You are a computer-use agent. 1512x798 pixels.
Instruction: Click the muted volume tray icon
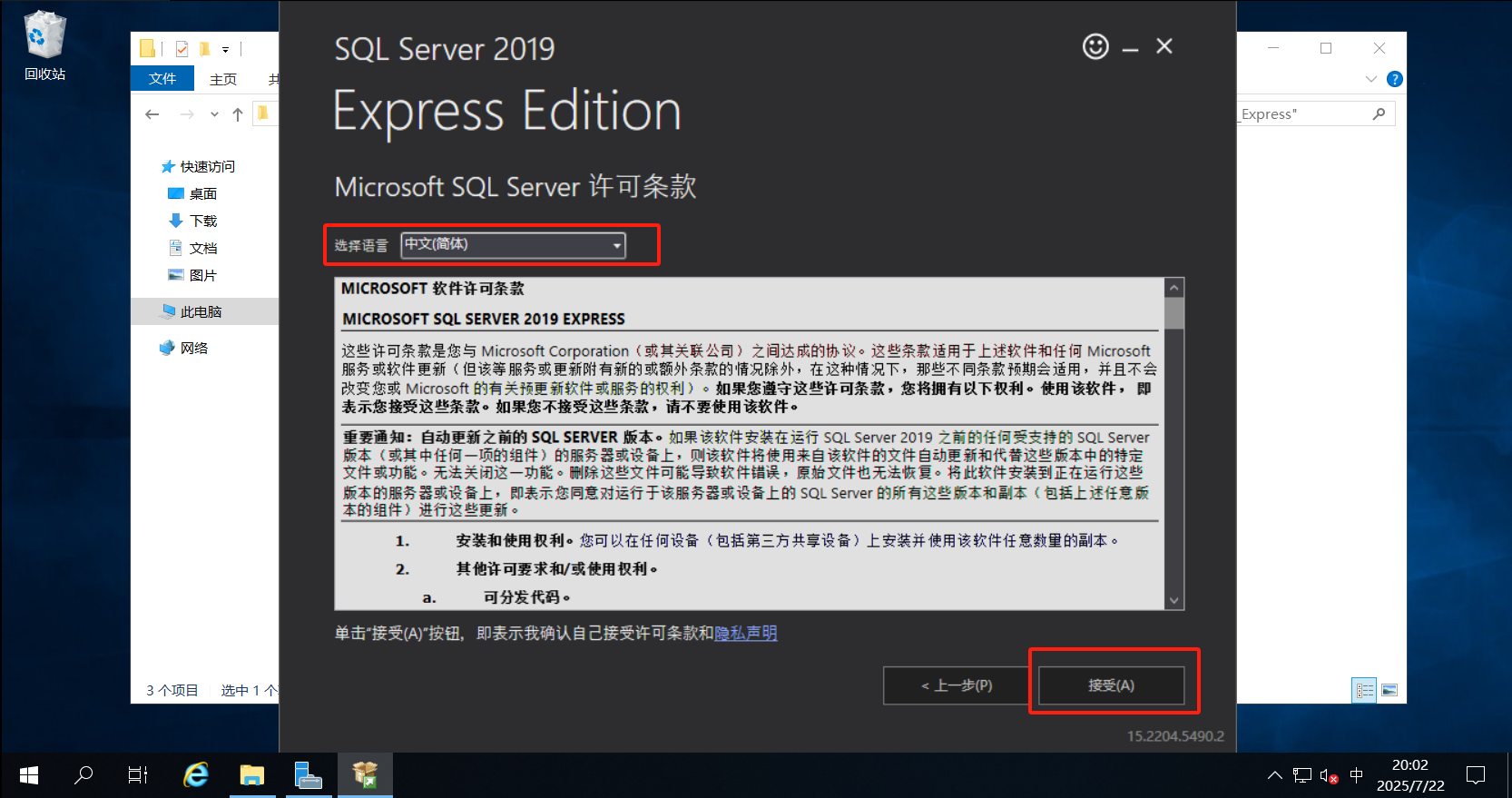1329,776
